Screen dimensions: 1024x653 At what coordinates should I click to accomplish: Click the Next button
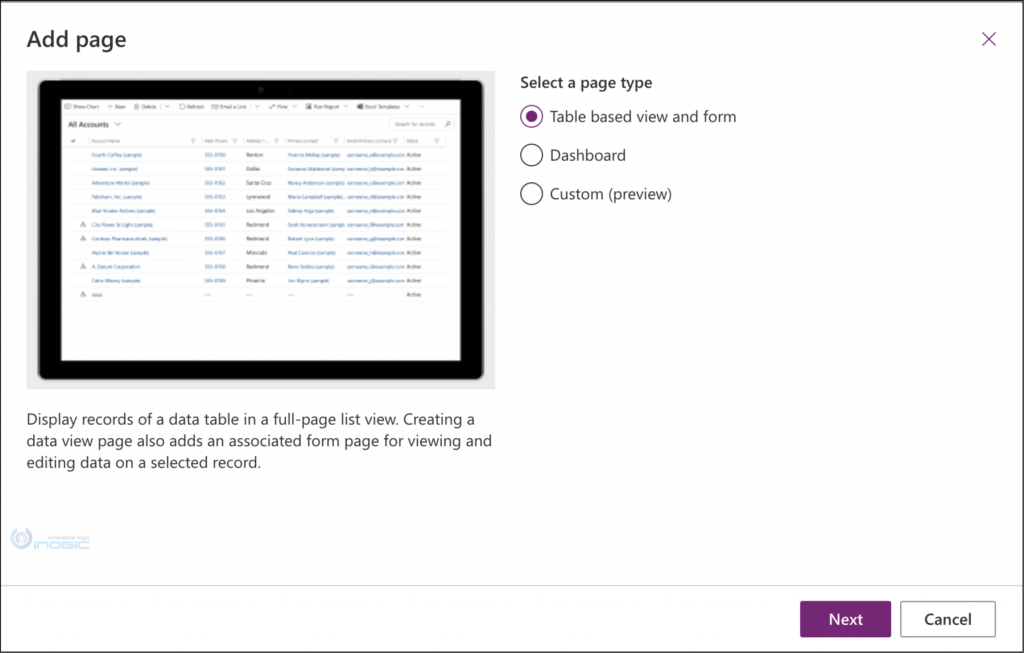(845, 618)
